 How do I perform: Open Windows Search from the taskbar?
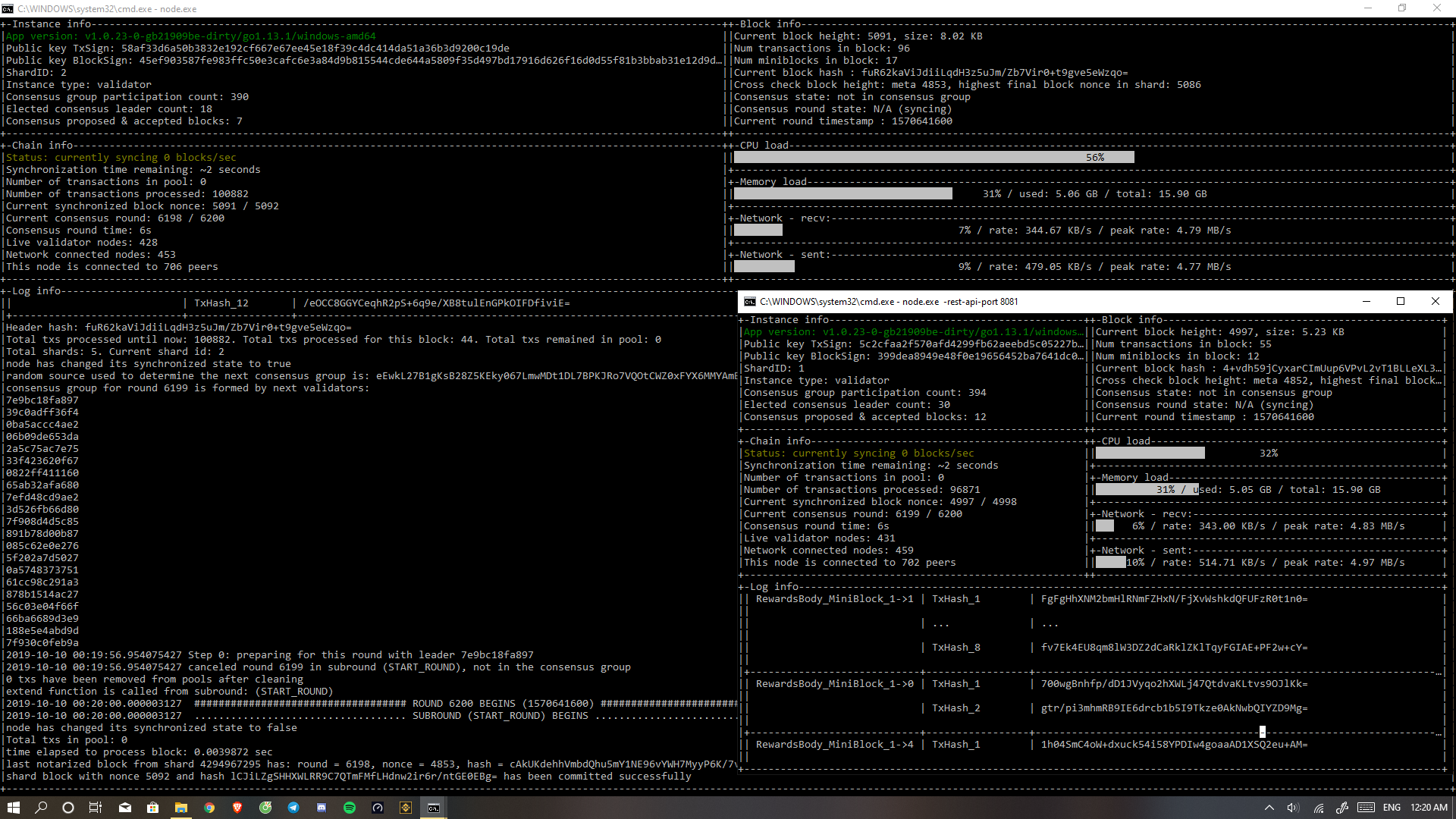(42, 808)
